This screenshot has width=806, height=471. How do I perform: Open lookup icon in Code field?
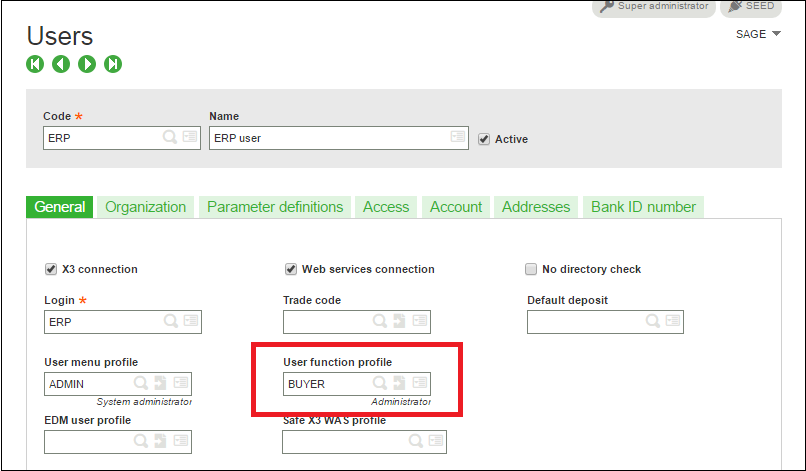tap(170, 137)
